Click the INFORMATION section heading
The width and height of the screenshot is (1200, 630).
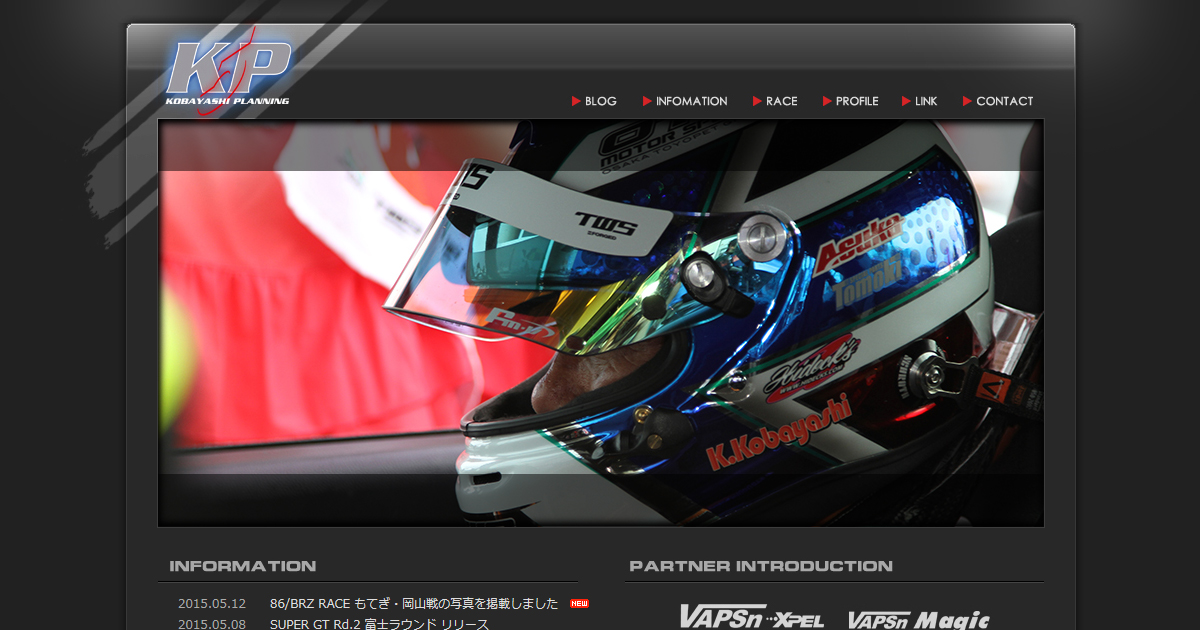[243, 566]
